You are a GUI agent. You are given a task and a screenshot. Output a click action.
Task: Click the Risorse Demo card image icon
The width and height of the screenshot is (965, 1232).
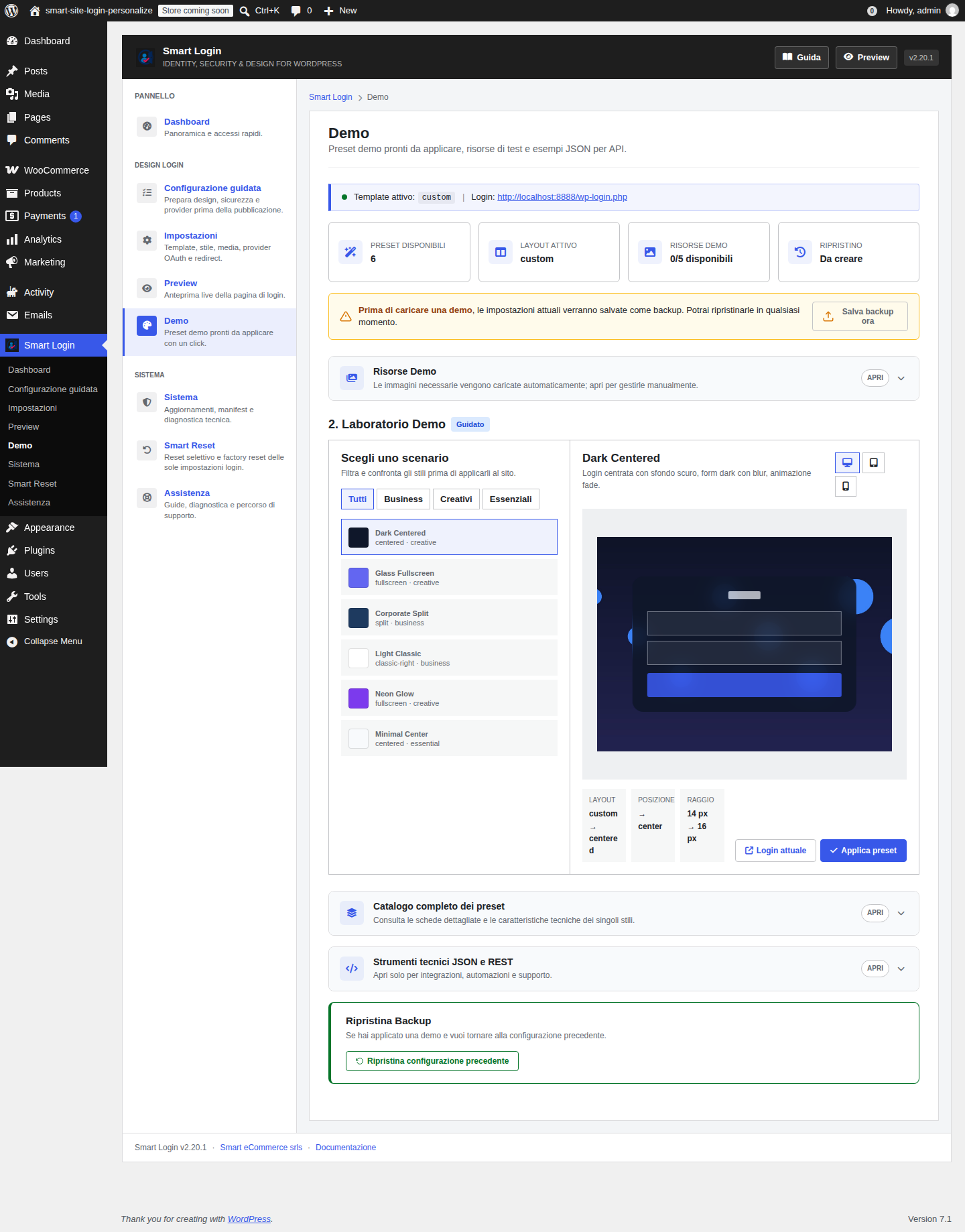click(x=650, y=252)
